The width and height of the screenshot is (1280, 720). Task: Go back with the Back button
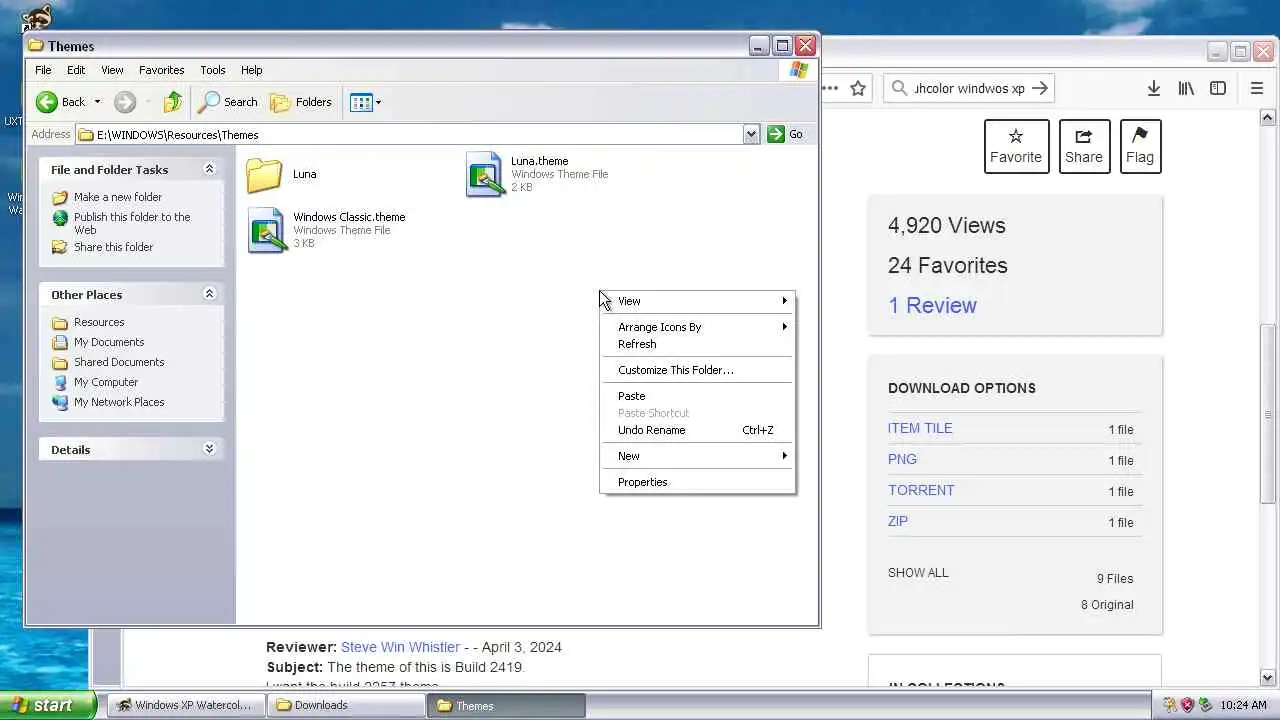(x=61, y=102)
